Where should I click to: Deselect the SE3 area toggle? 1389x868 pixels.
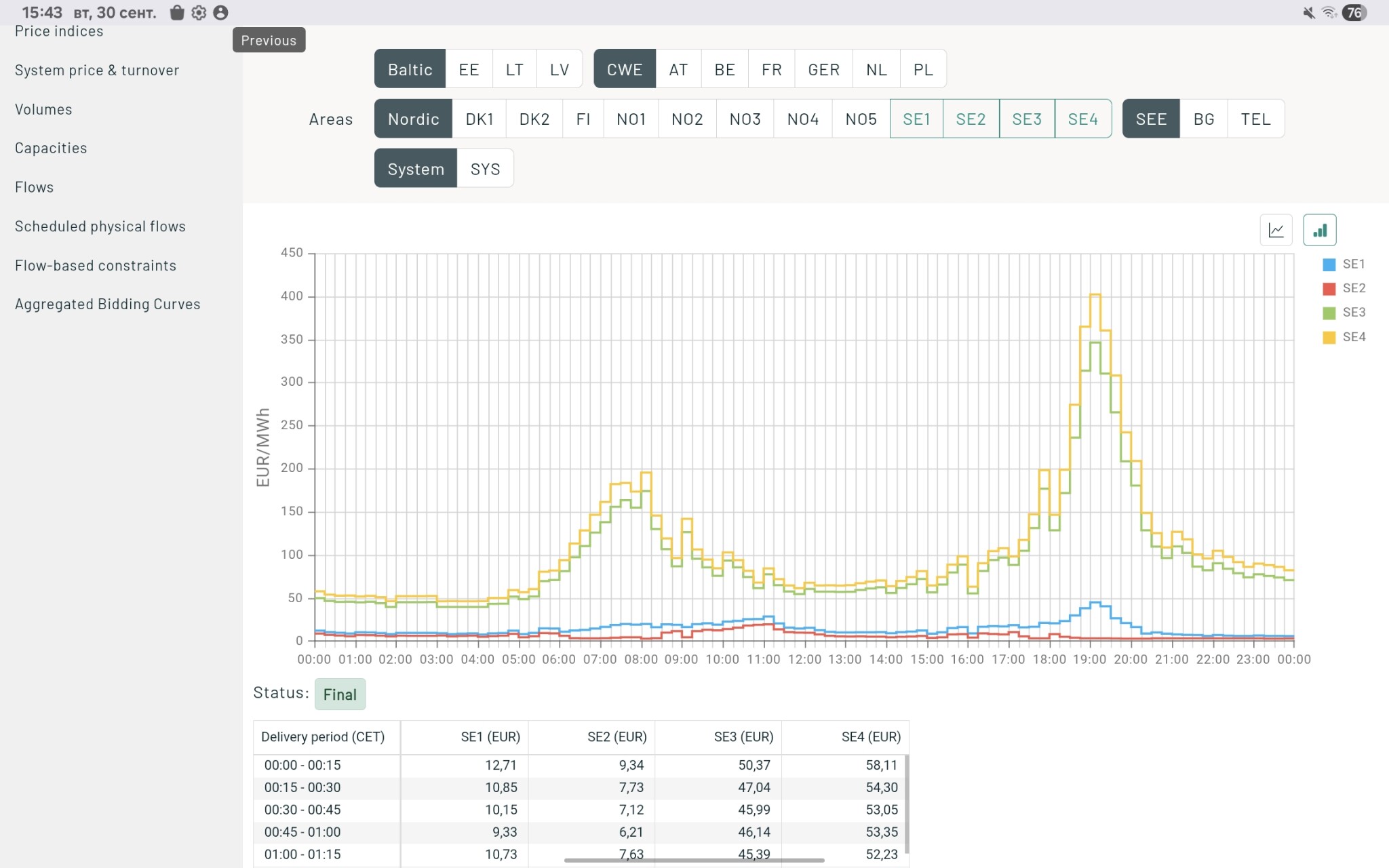(1026, 119)
